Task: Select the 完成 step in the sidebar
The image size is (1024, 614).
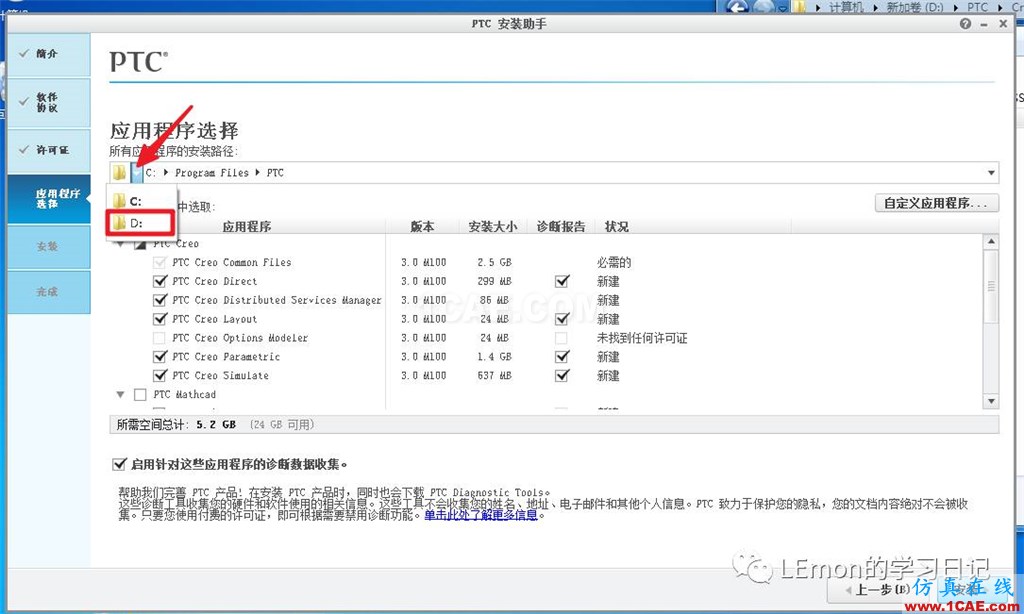Action: 49,292
